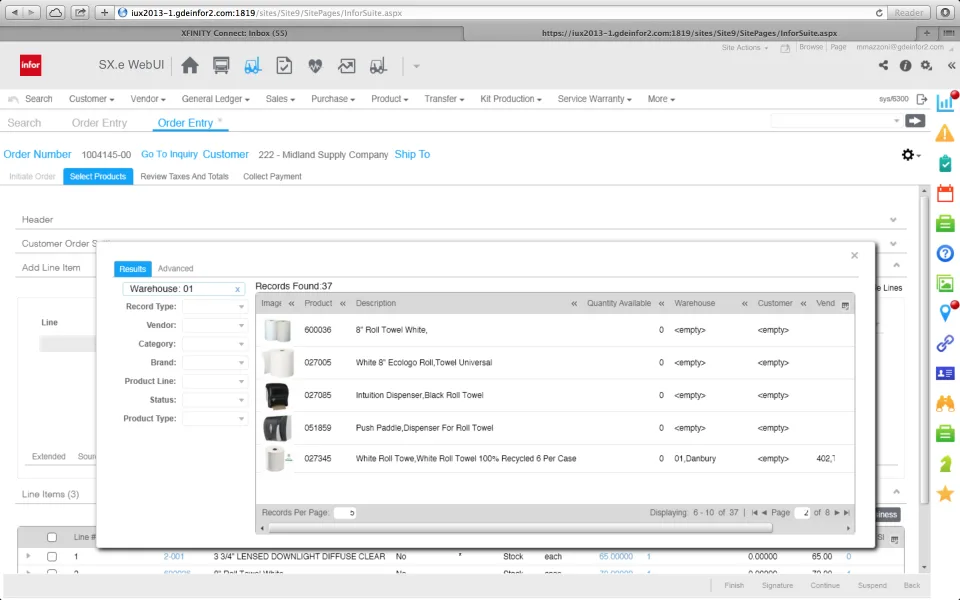
Task: Switch to the Results tab
Action: tap(132, 269)
